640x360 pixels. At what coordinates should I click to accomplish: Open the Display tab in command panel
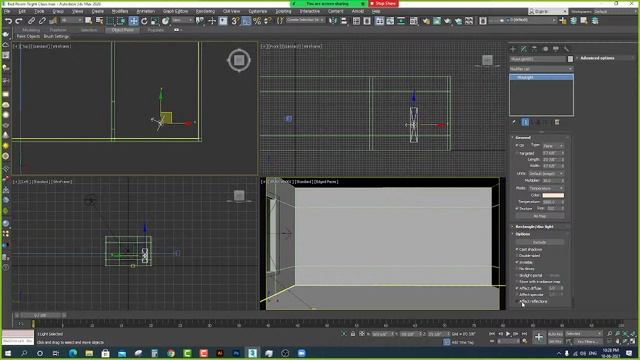coord(556,49)
